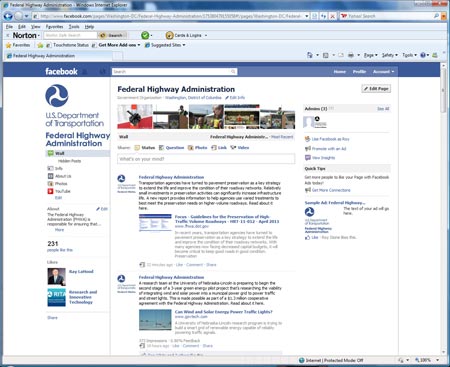Click the IE Print toolbar icon
The height and width of the screenshot is (367, 450).
tap(351, 55)
